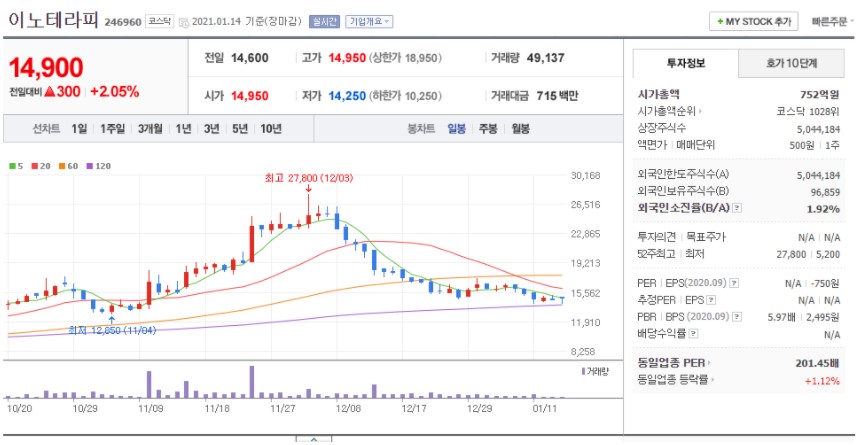Click the stock code 246960

(x=123, y=22)
